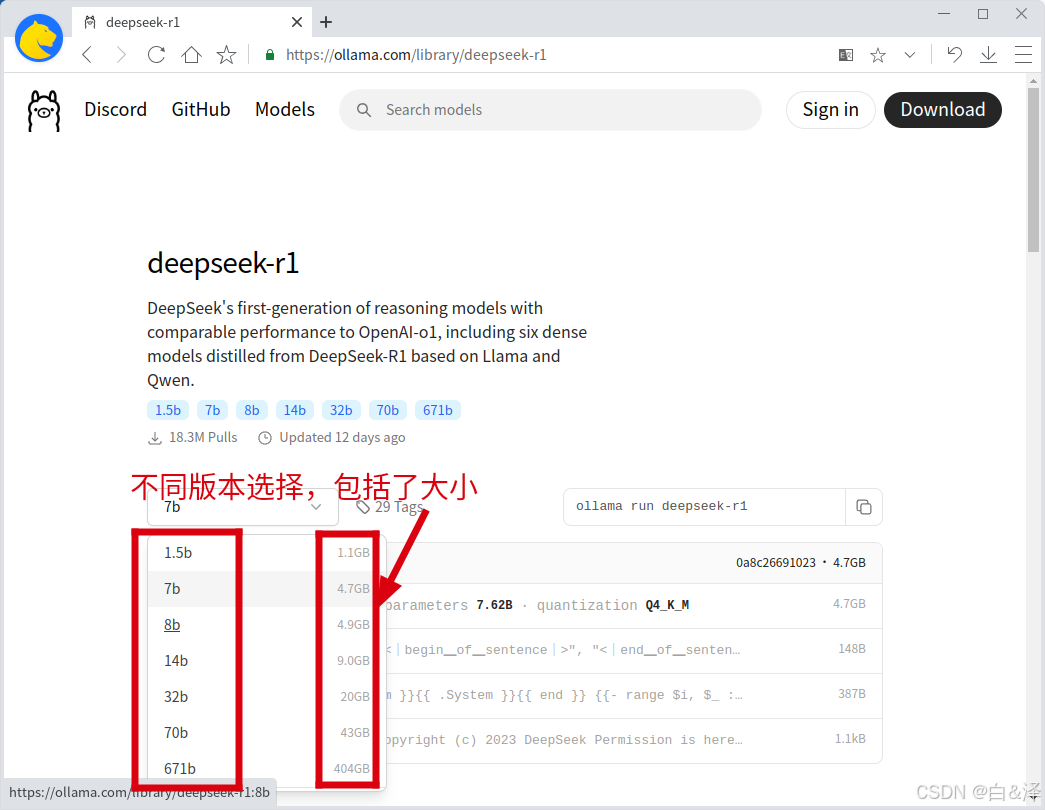Click the 1.5b size tag badge

pos(168,410)
